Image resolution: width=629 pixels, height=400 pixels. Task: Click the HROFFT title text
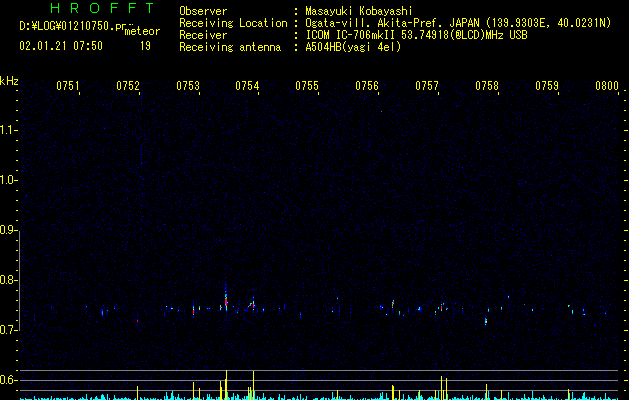(102, 8)
